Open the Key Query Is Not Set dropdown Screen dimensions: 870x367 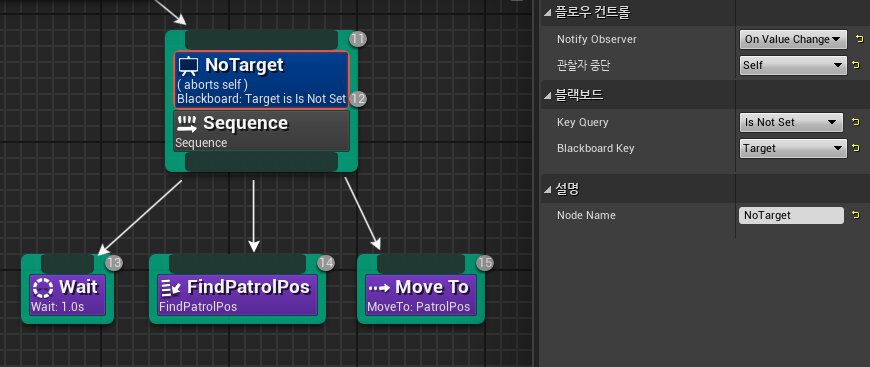tap(791, 122)
